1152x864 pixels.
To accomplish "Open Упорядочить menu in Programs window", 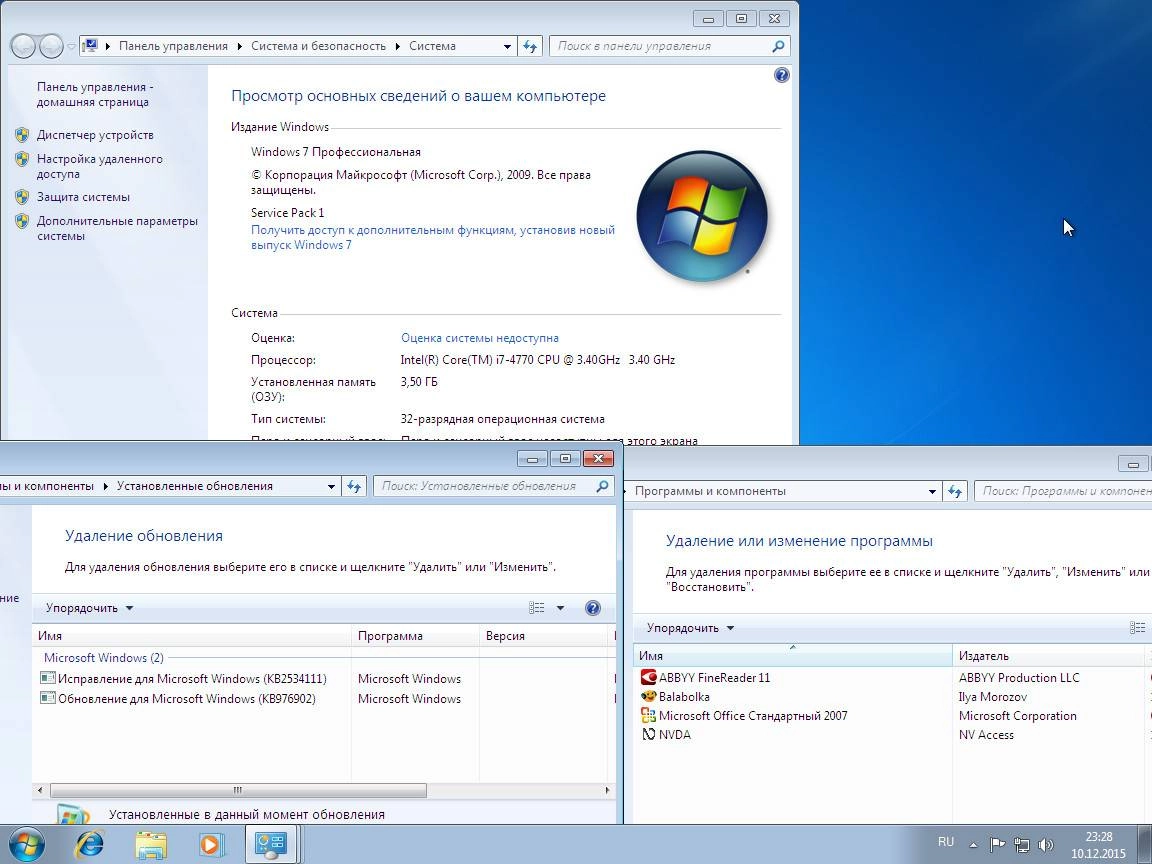I will coord(691,628).
